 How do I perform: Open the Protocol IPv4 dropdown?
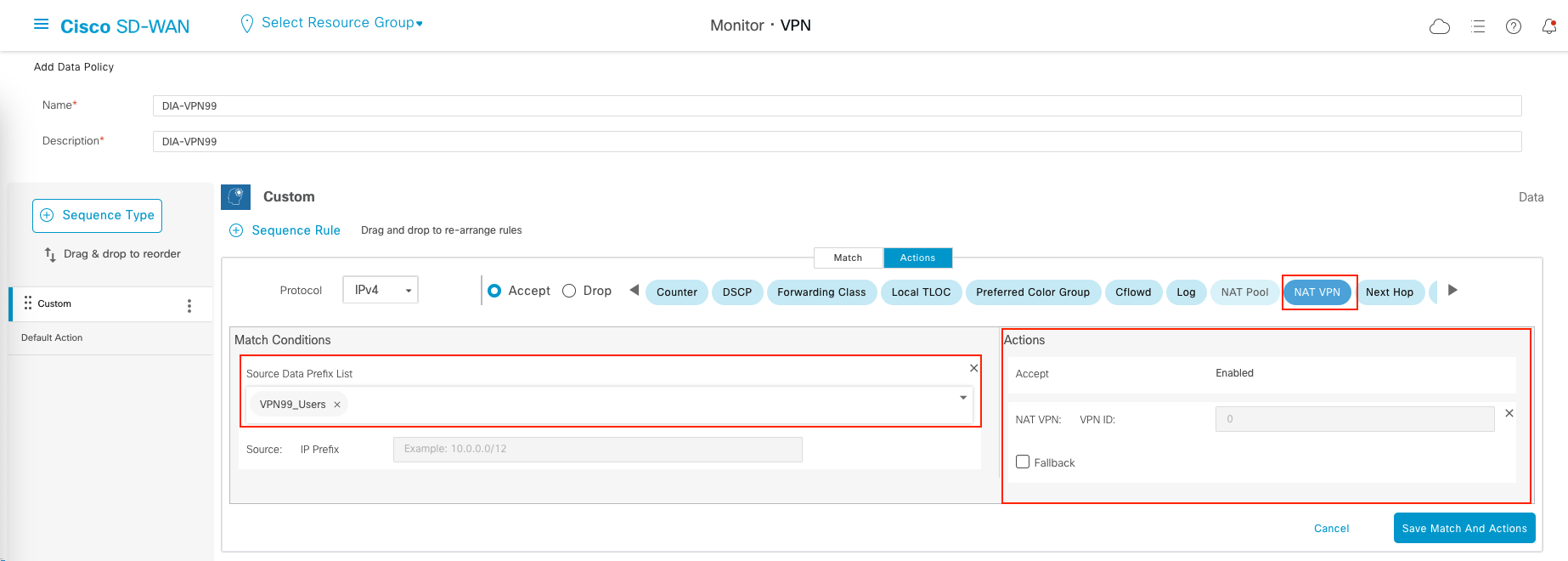(381, 290)
